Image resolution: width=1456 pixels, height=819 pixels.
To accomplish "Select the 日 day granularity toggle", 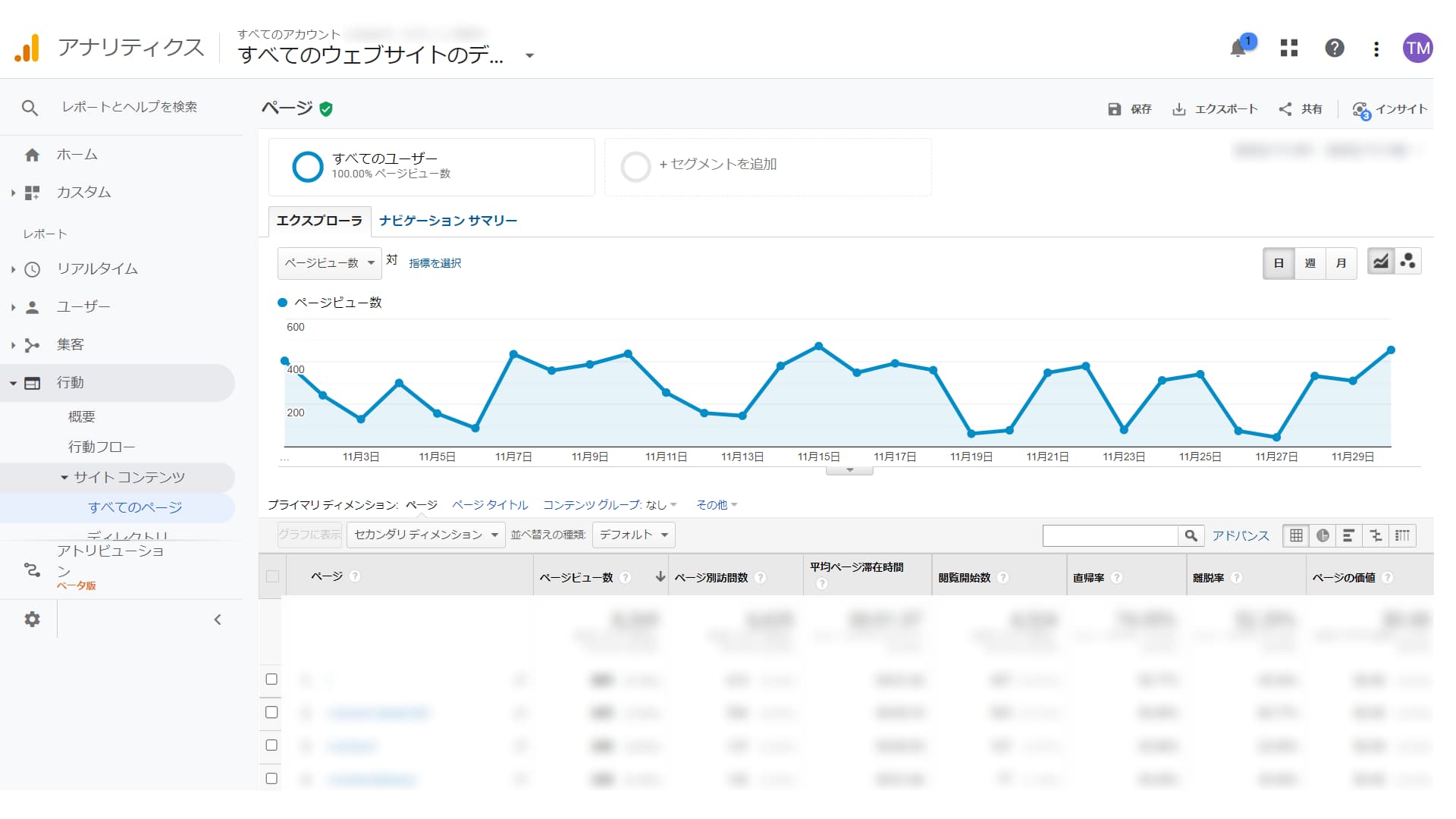I will (x=1279, y=263).
